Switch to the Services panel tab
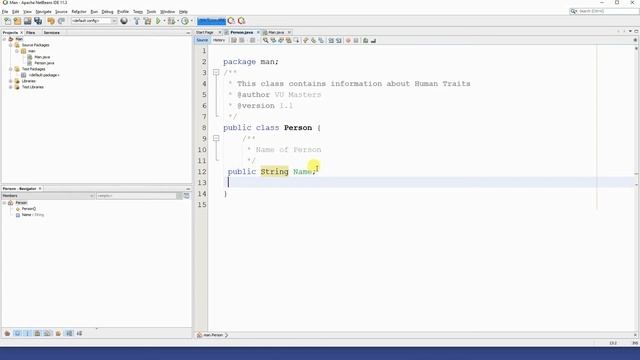 (51, 33)
